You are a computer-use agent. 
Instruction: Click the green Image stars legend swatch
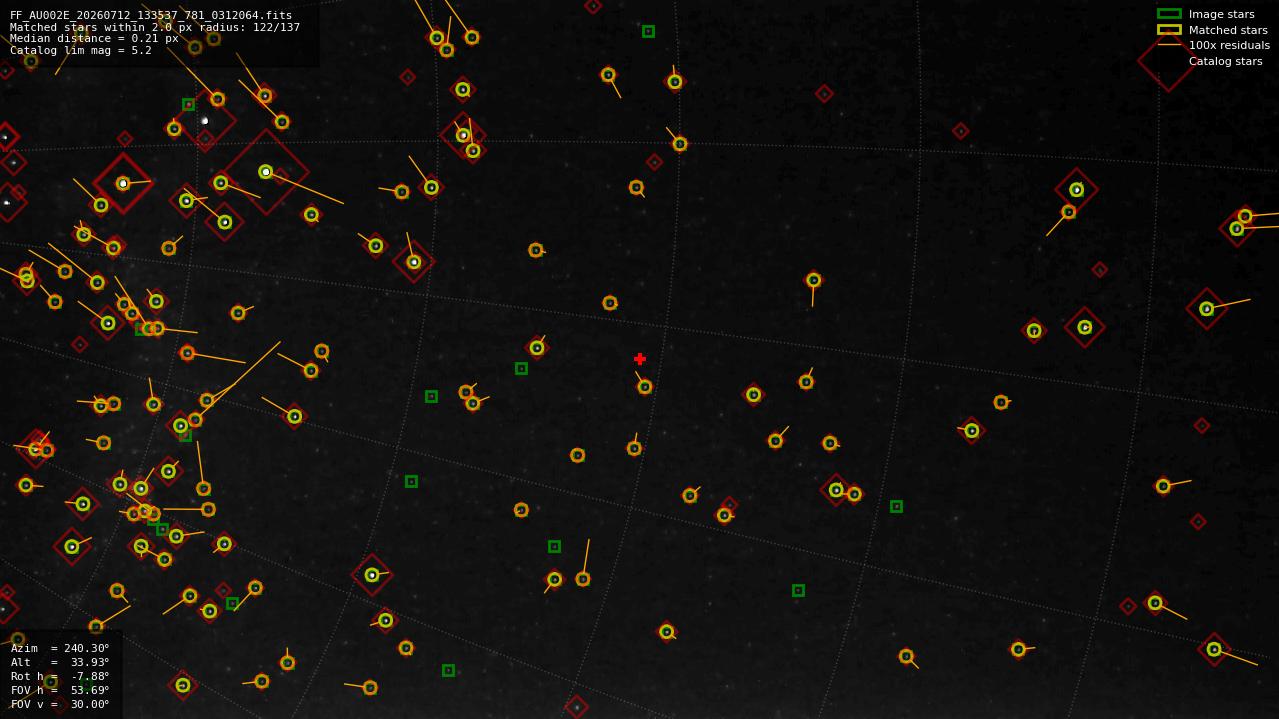[x=1169, y=14]
